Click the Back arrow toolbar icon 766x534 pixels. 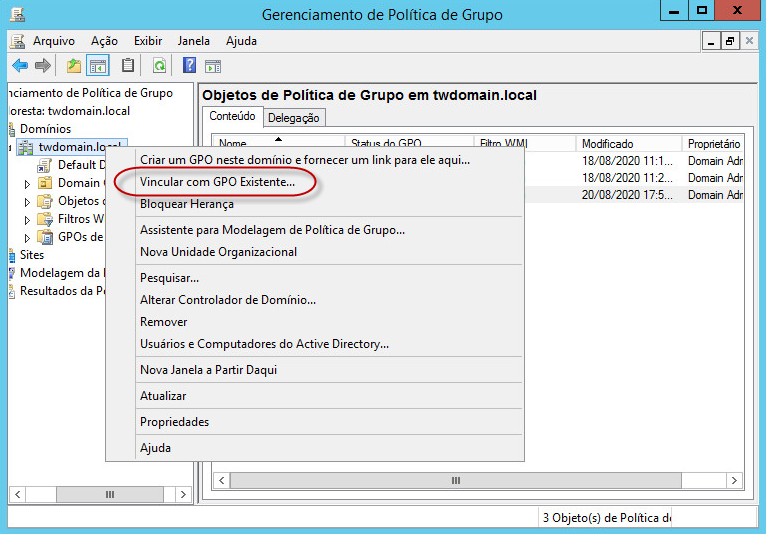click(20, 65)
